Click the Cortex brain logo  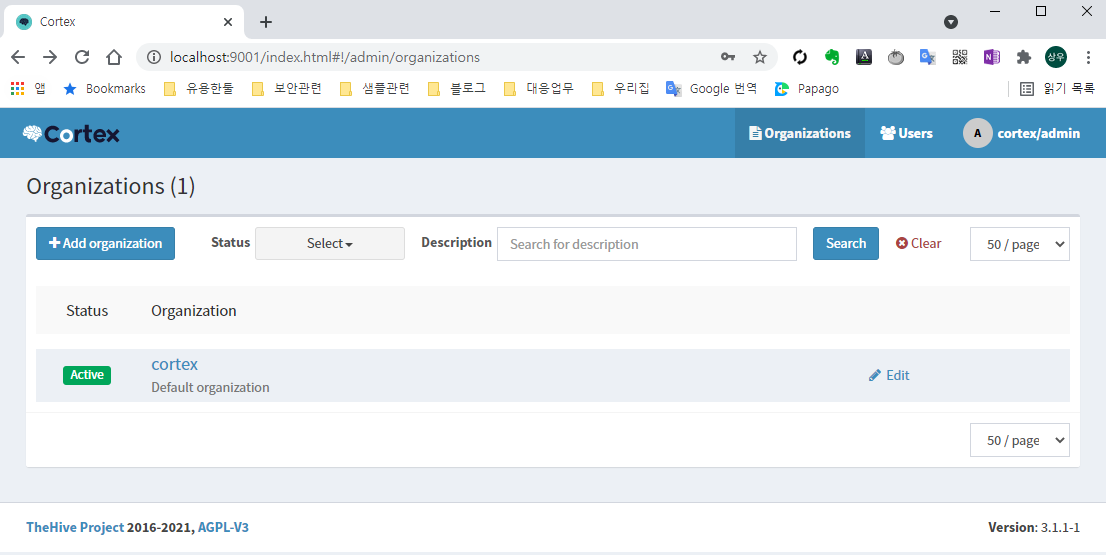[71, 133]
